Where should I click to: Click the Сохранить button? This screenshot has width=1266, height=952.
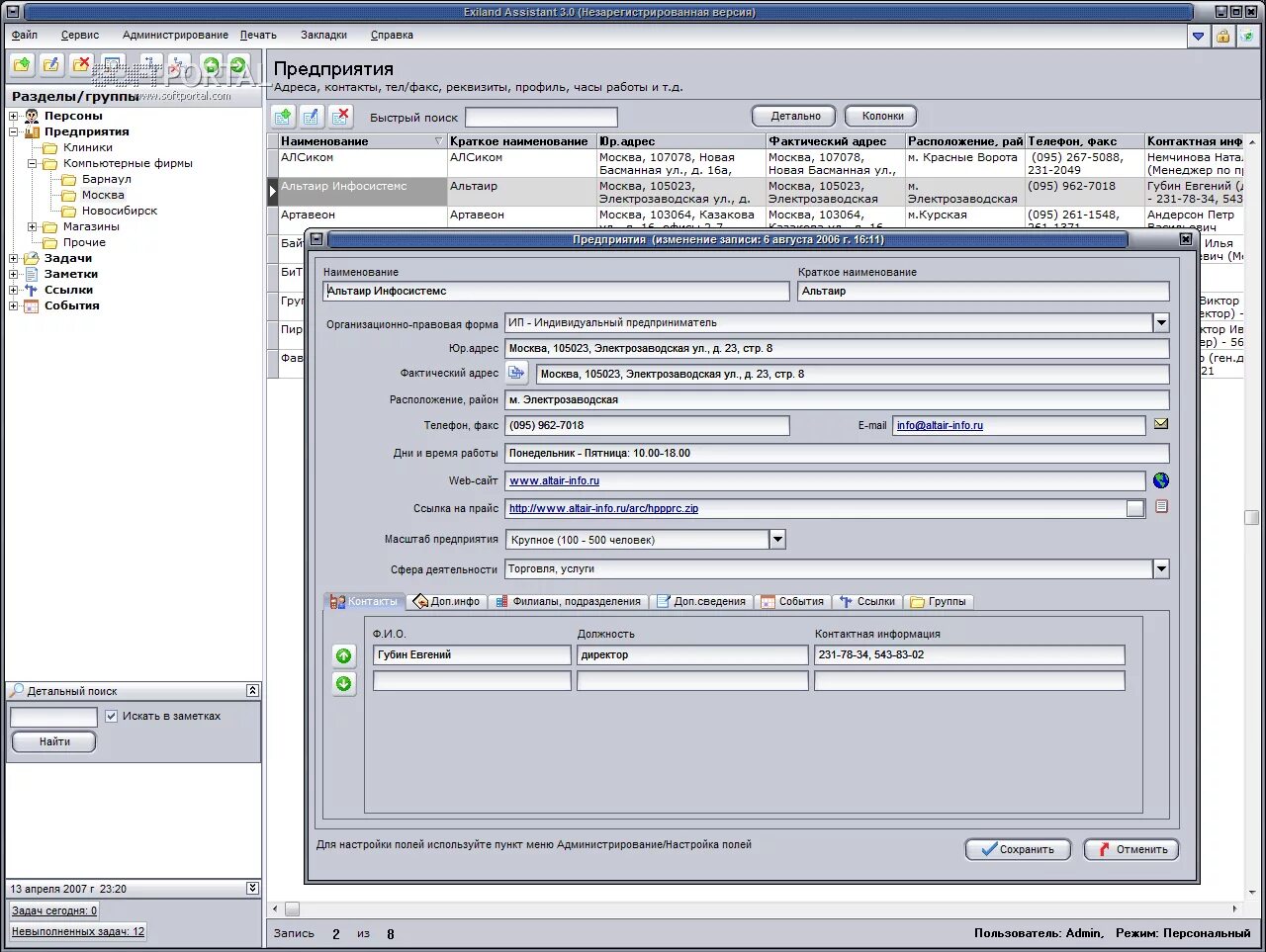1017,849
